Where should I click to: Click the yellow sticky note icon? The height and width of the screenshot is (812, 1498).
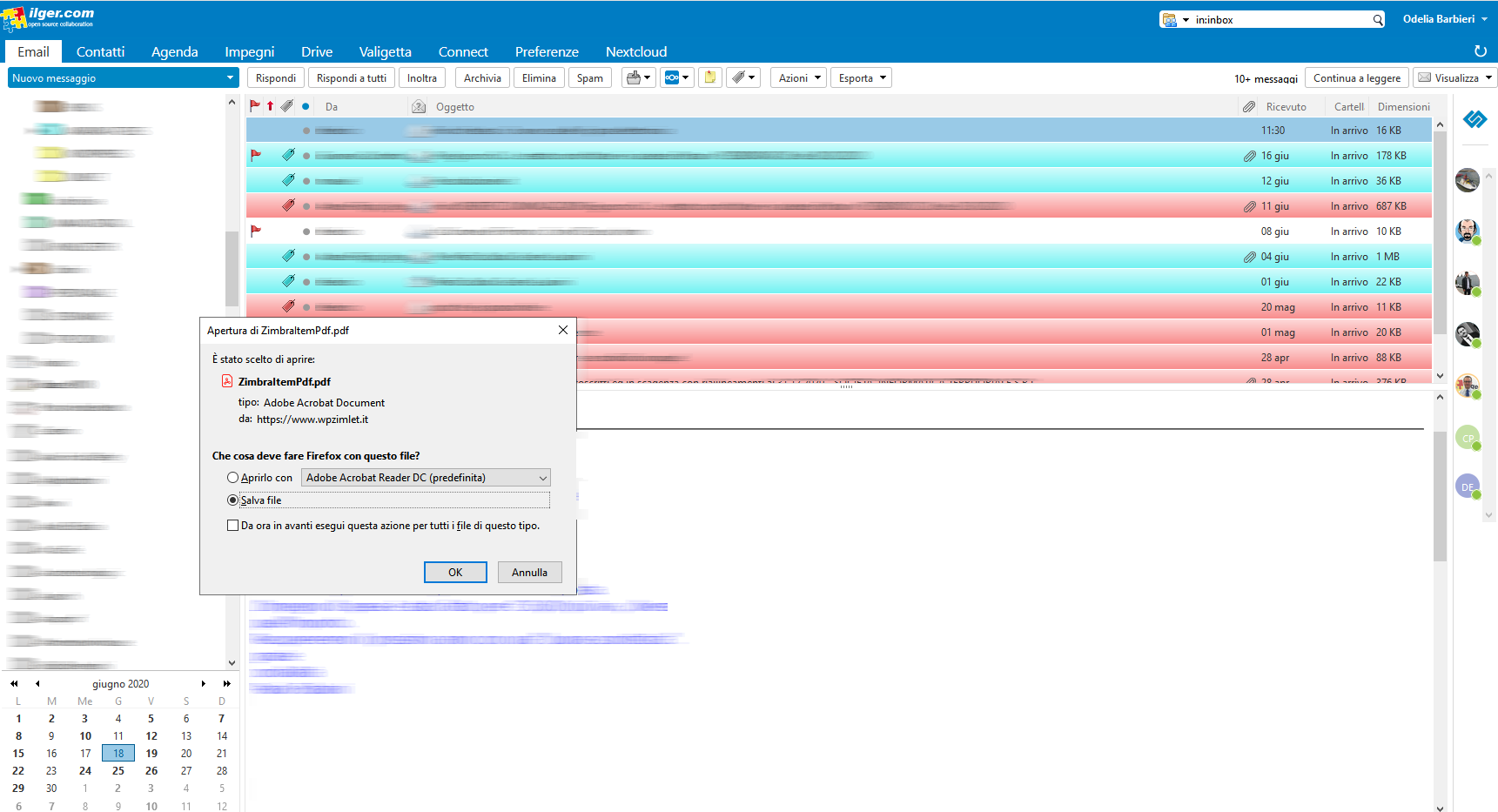[x=709, y=78]
